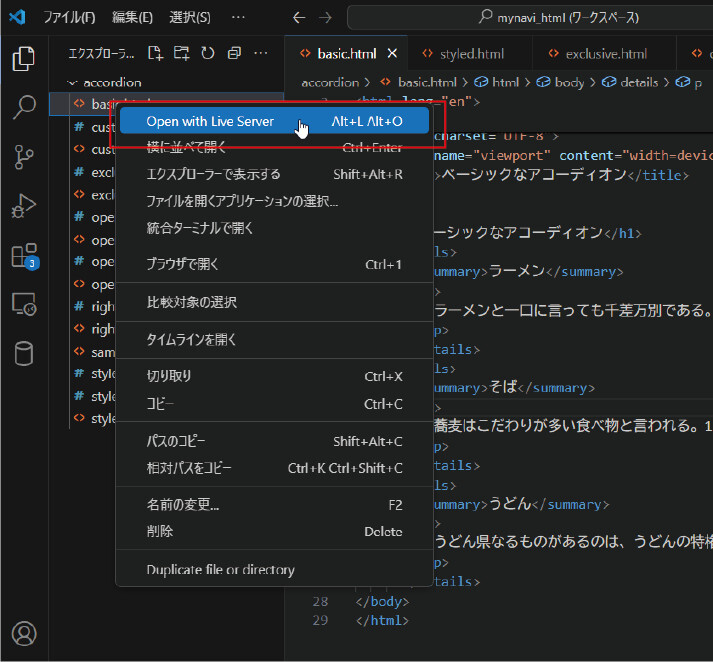Open the Explorer view in activity bar

click(24, 59)
